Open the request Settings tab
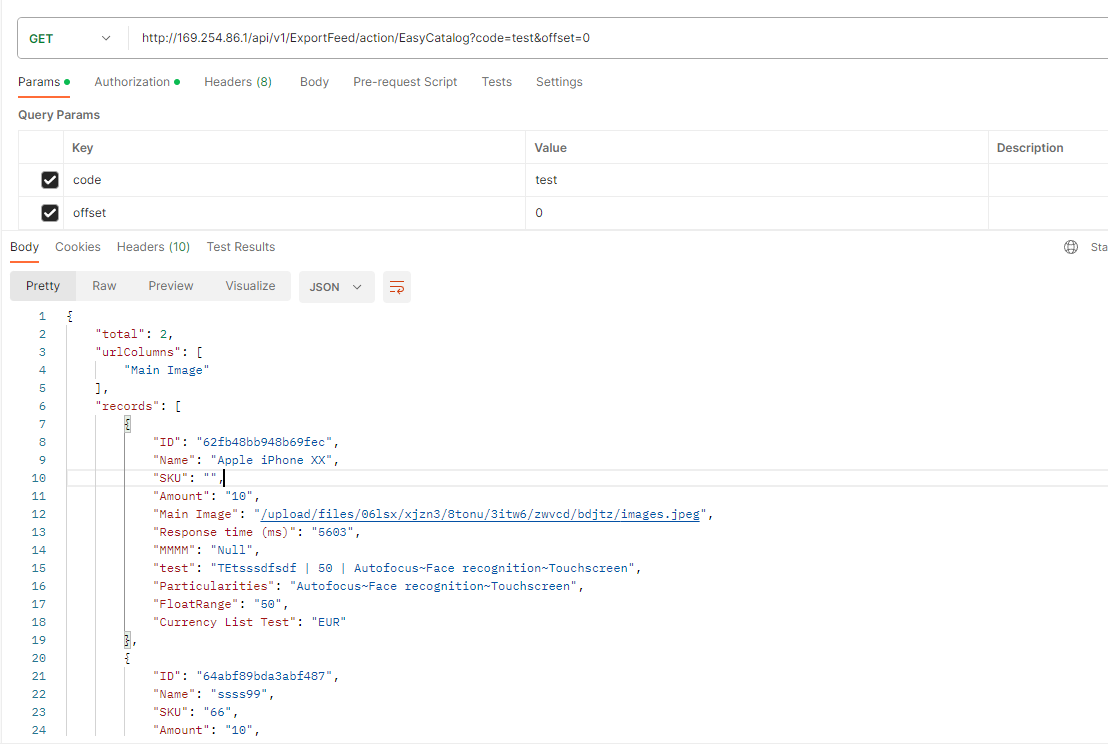This screenshot has height=749, width=1108. (559, 81)
